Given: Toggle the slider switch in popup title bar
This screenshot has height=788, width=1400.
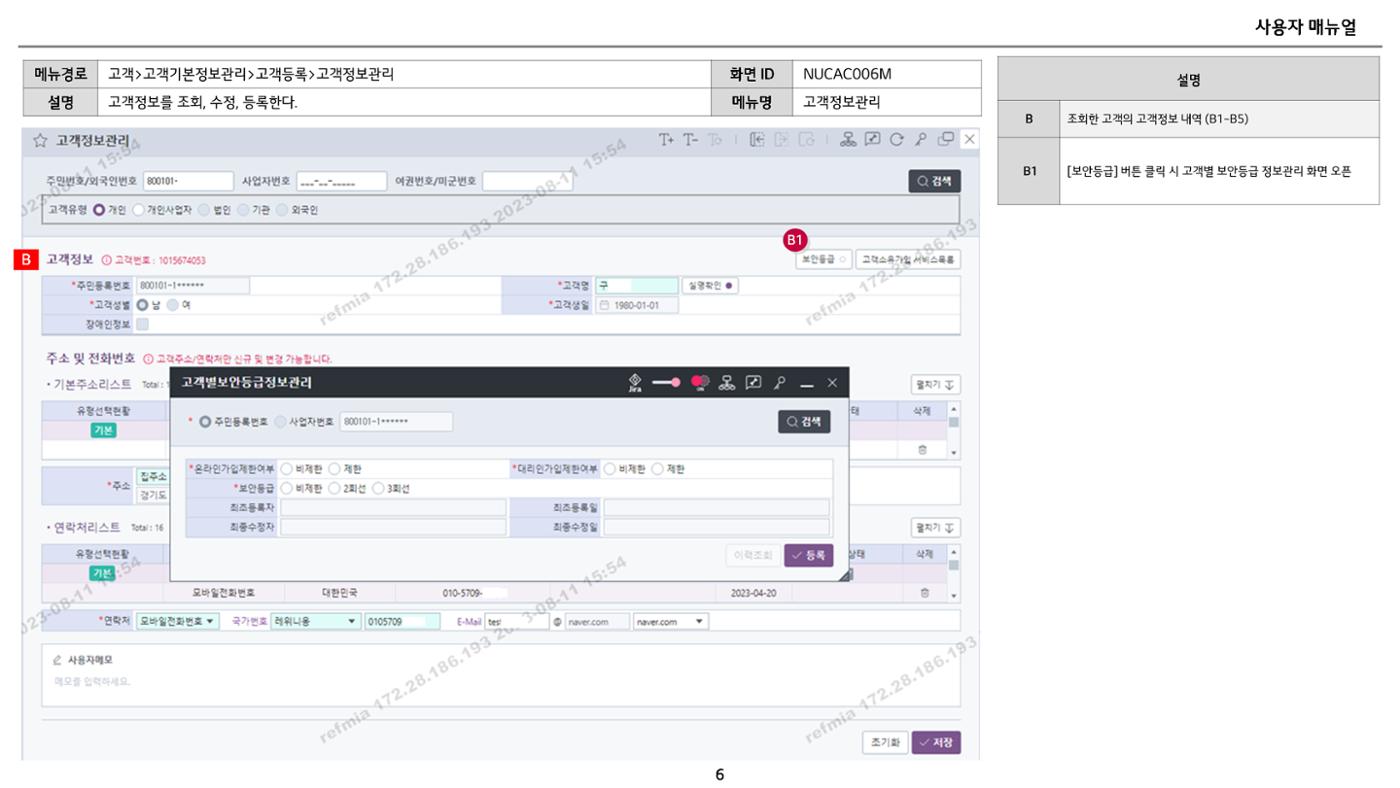Looking at the screenshot, I should (x=666, y=383).
